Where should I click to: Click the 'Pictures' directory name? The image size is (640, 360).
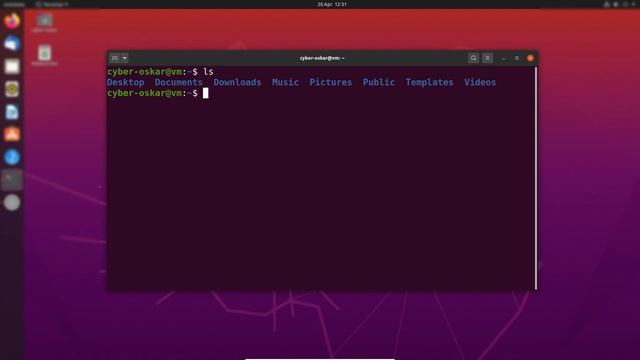[x=330, y=82]
